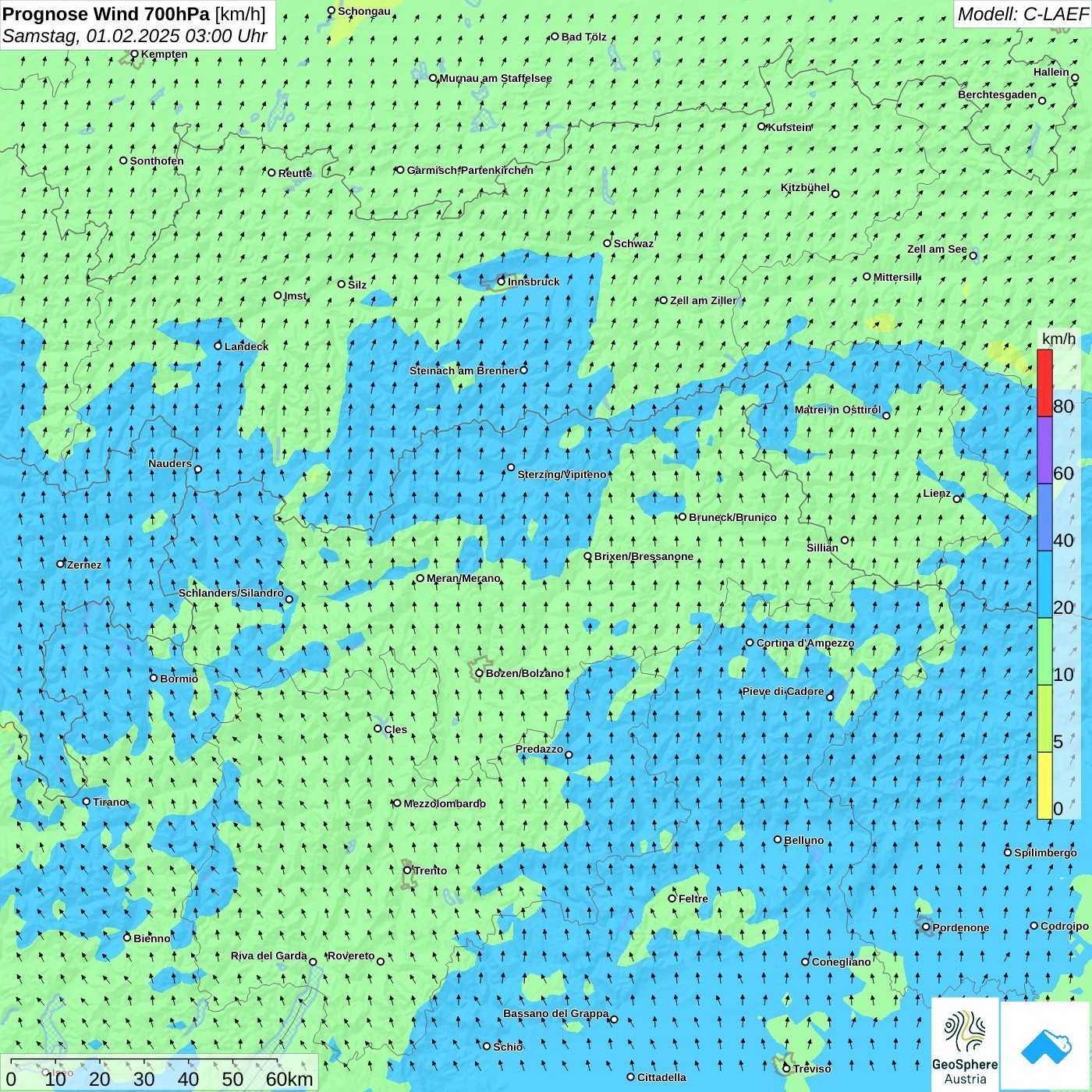The width and height of the screenshot is (1092, 1092).
Task: Click the 'Kitzbühel' label
Action: coord(805,187)
